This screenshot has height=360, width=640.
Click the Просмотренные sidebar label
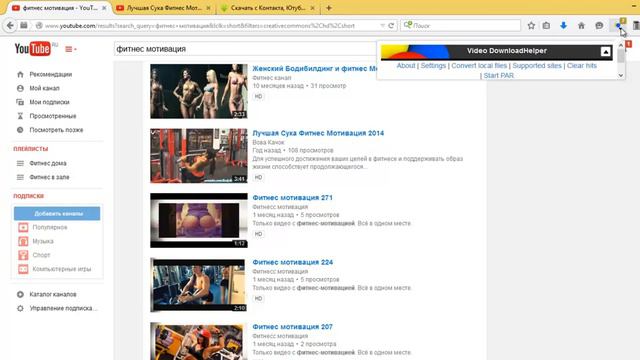click(x=53, y=116)
